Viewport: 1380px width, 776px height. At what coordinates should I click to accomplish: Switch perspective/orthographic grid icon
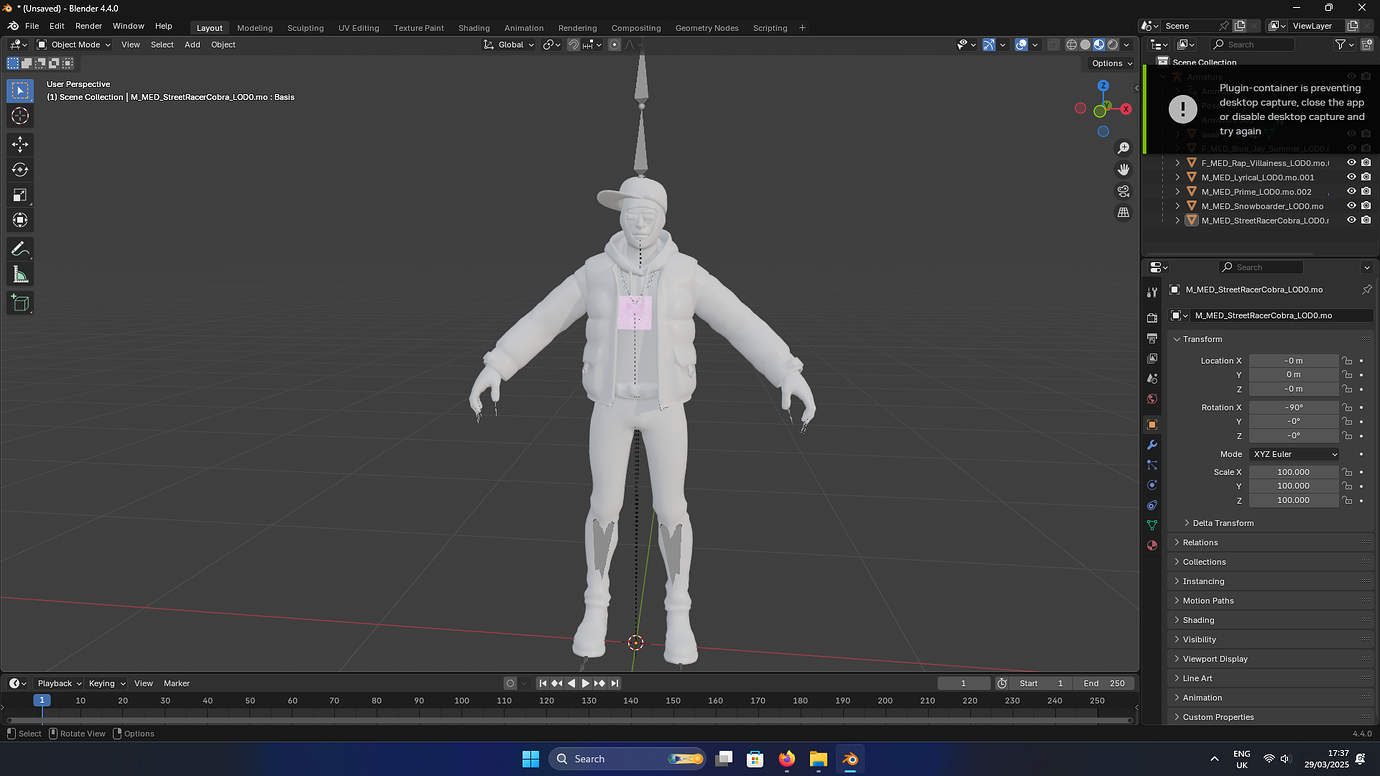(x=1123, y=212)
